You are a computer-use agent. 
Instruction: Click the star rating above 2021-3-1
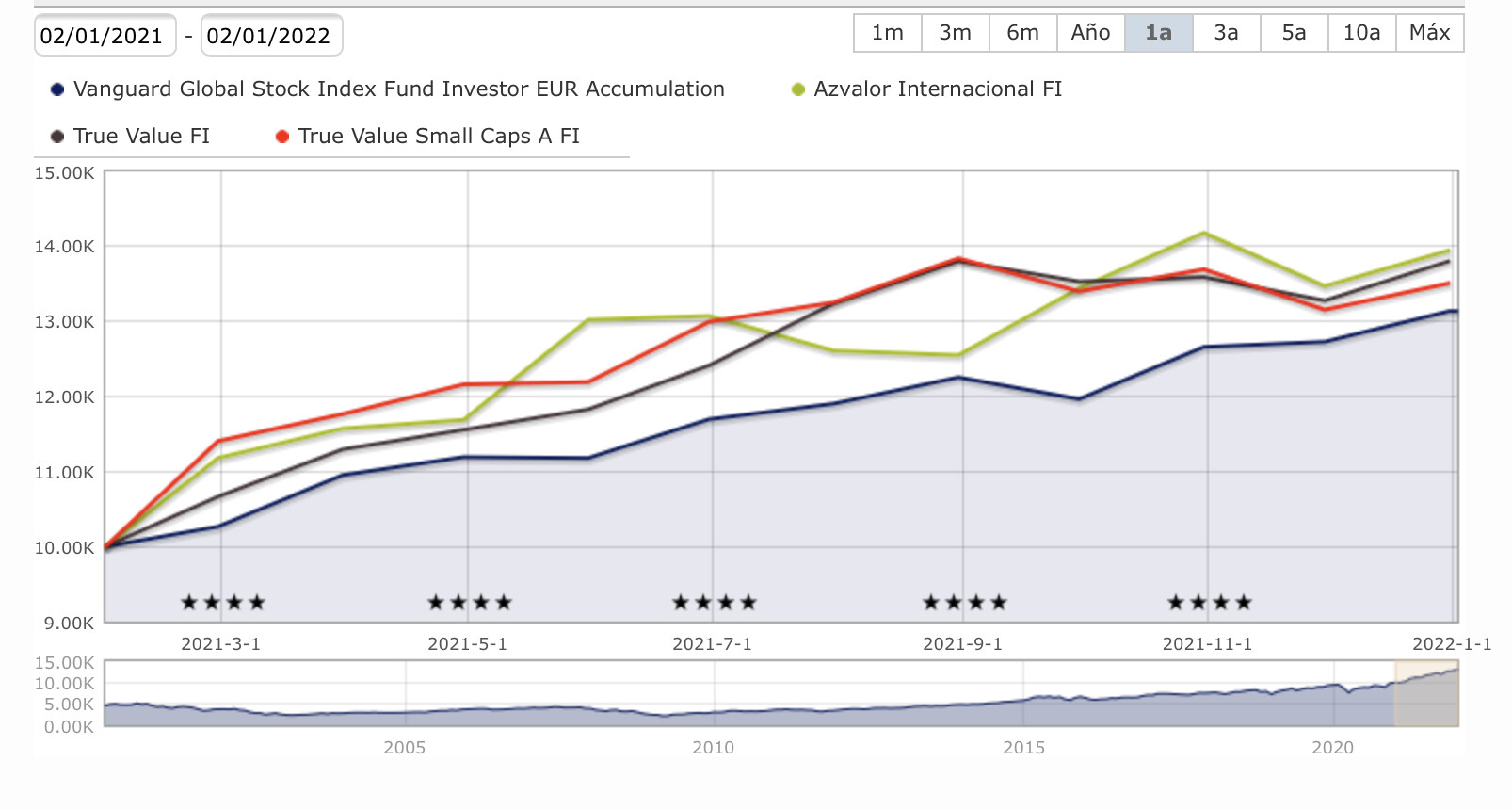pyautogui.click(x=223, y=602)
